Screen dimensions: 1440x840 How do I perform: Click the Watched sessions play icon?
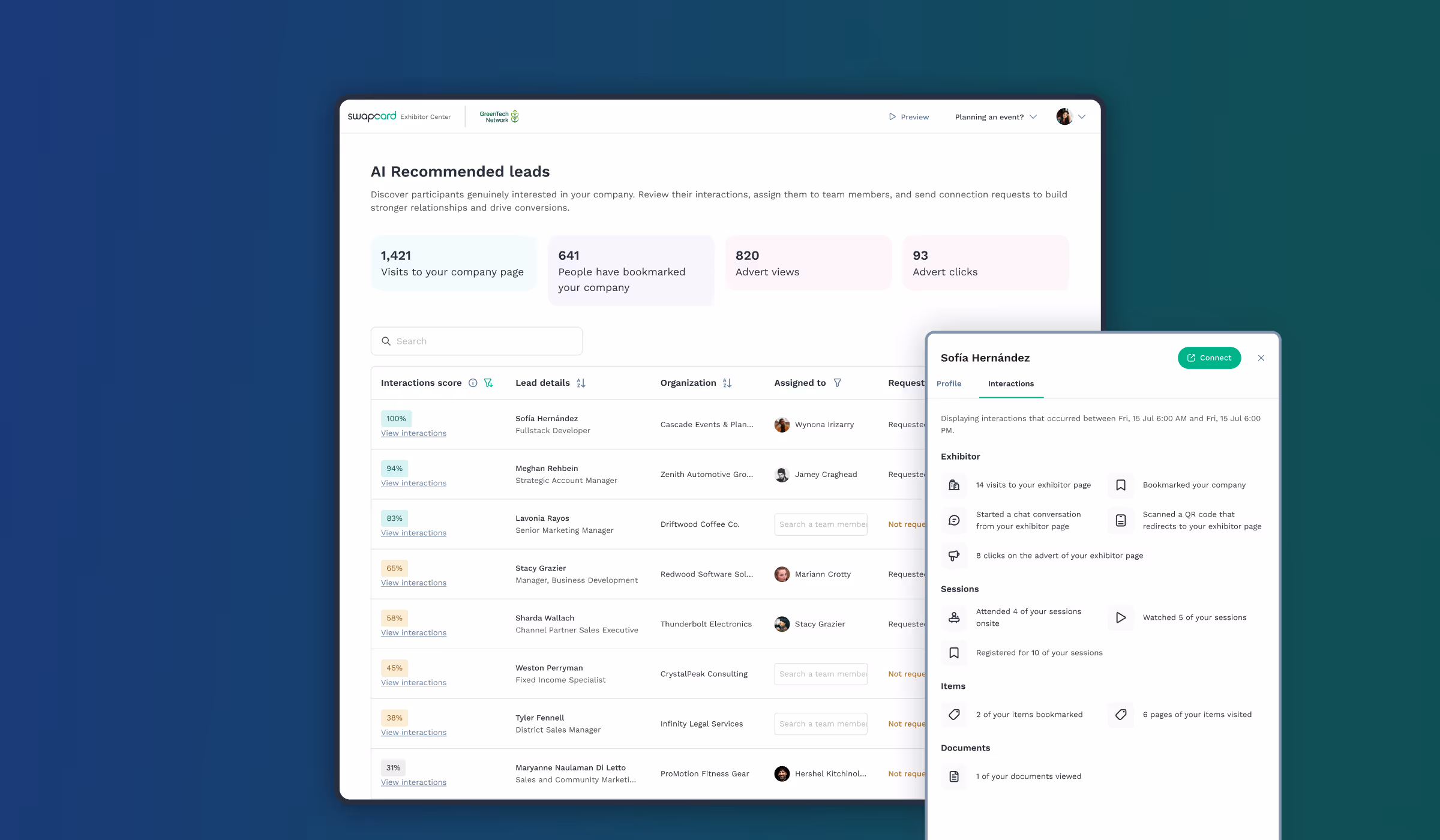click(1120, 617)
